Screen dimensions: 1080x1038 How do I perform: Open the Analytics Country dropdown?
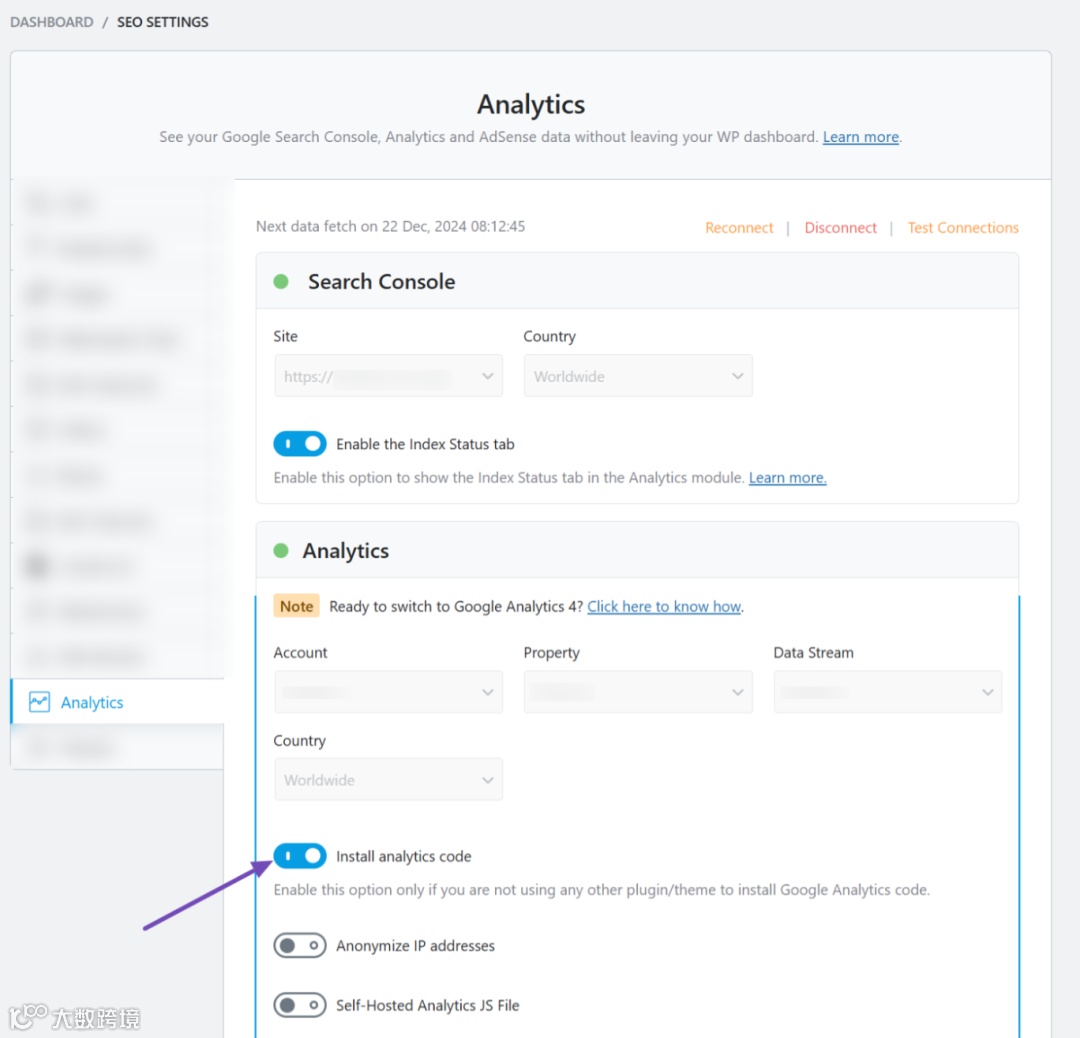coord(388,780)
